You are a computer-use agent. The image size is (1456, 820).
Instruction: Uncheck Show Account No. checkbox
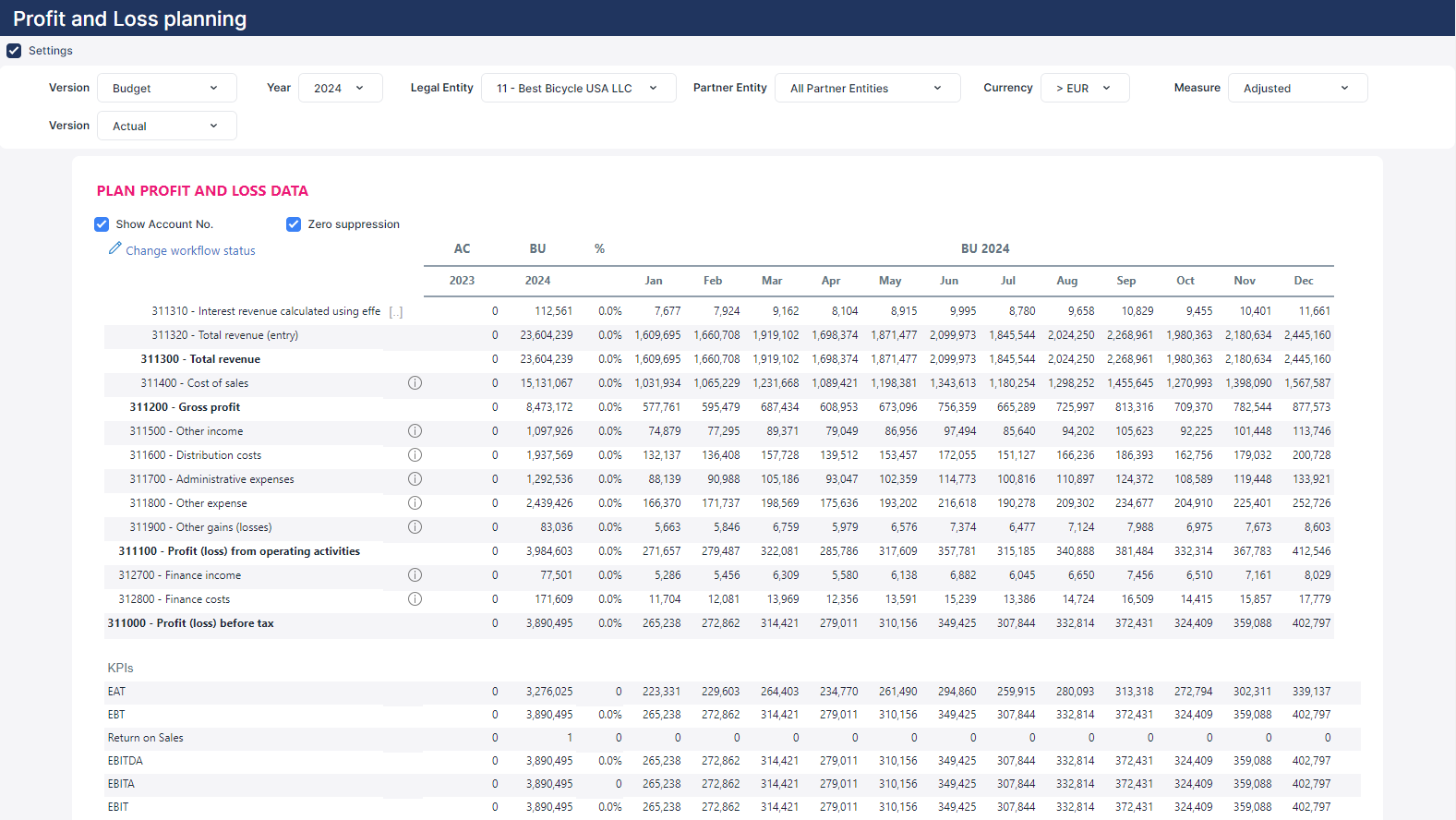(102, 224)
